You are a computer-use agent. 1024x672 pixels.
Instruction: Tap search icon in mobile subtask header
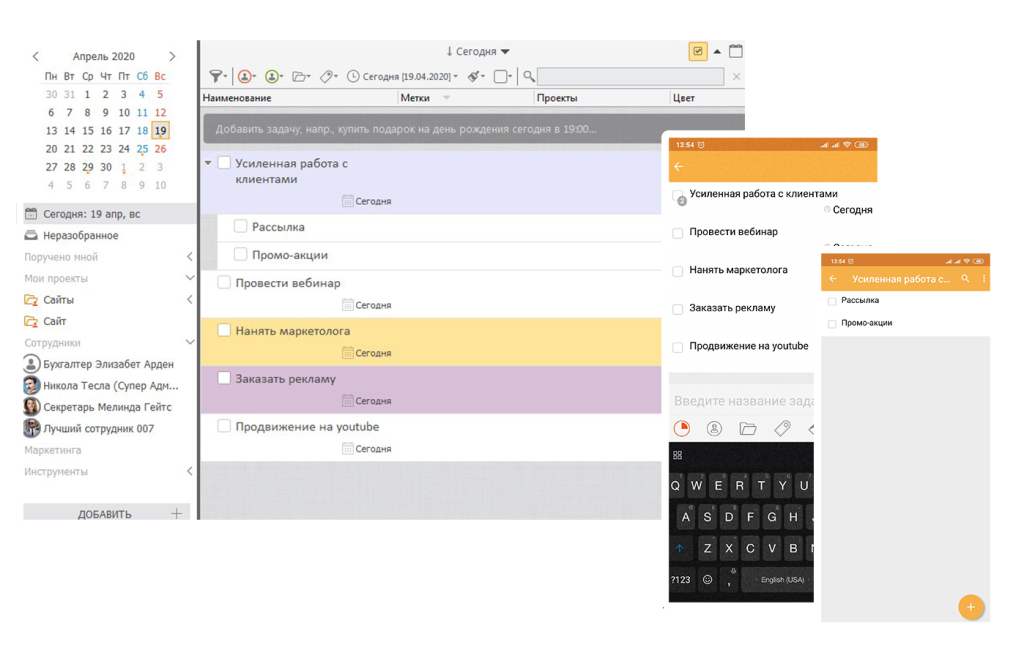(x=965, y=279)
